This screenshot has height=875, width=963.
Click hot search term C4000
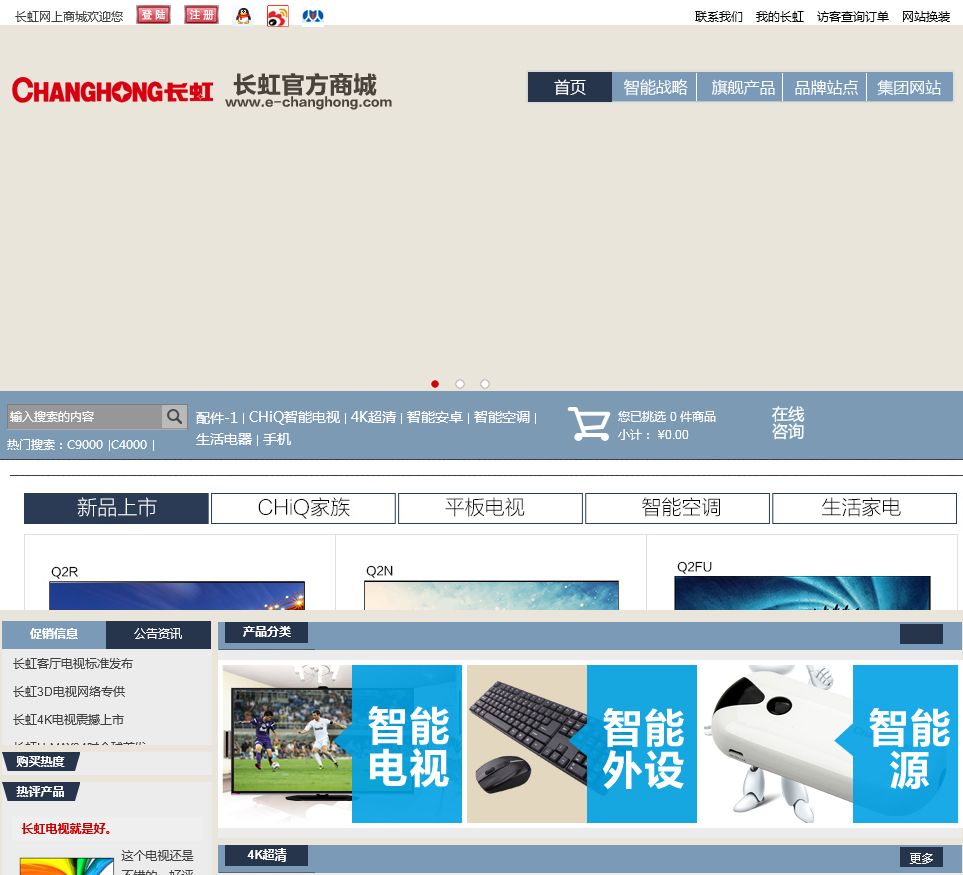point(129,445)
